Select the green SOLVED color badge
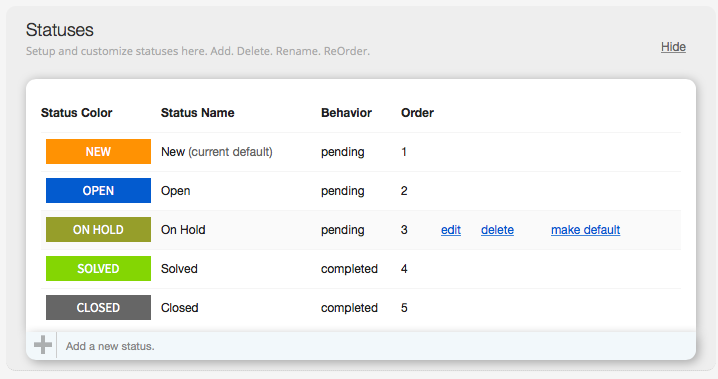 [x=98, y=268]
